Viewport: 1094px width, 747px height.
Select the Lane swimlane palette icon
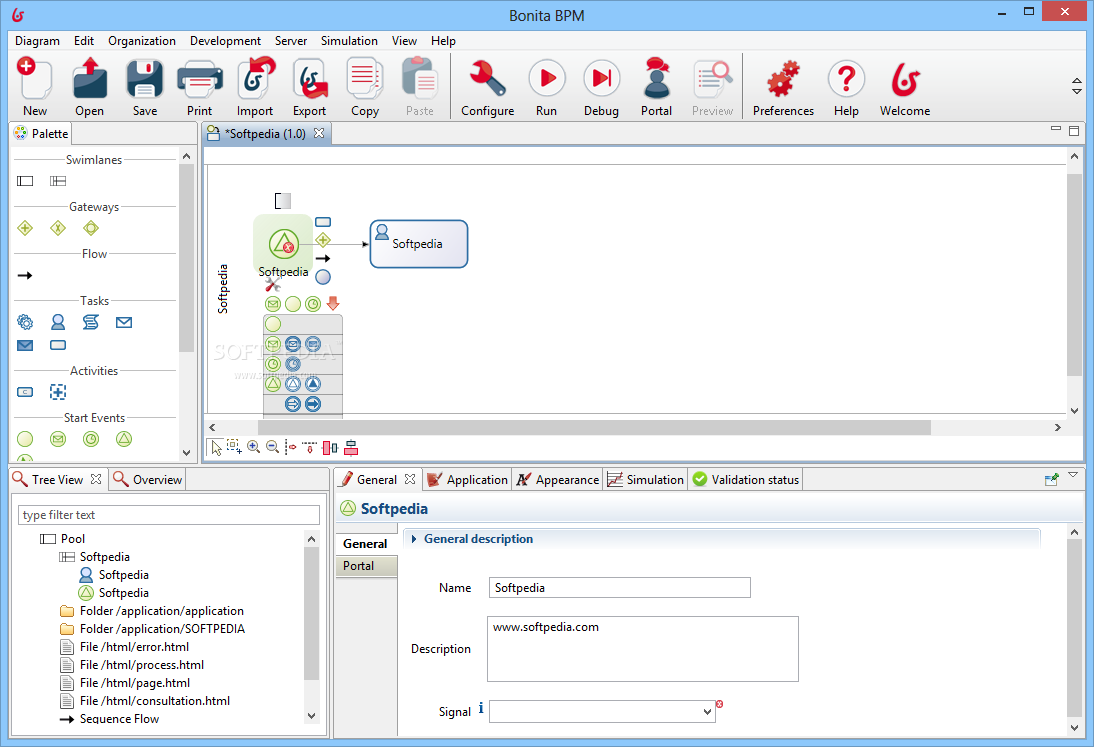coord(58,181)
